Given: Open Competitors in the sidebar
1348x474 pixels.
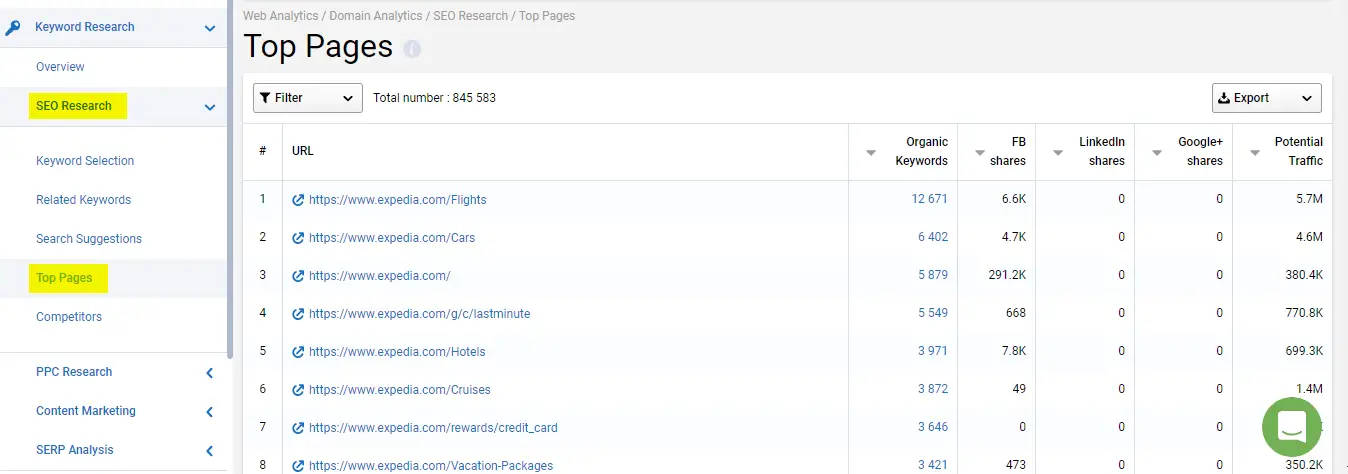Looking at the screenshot, I should click(x=69, y=317).
